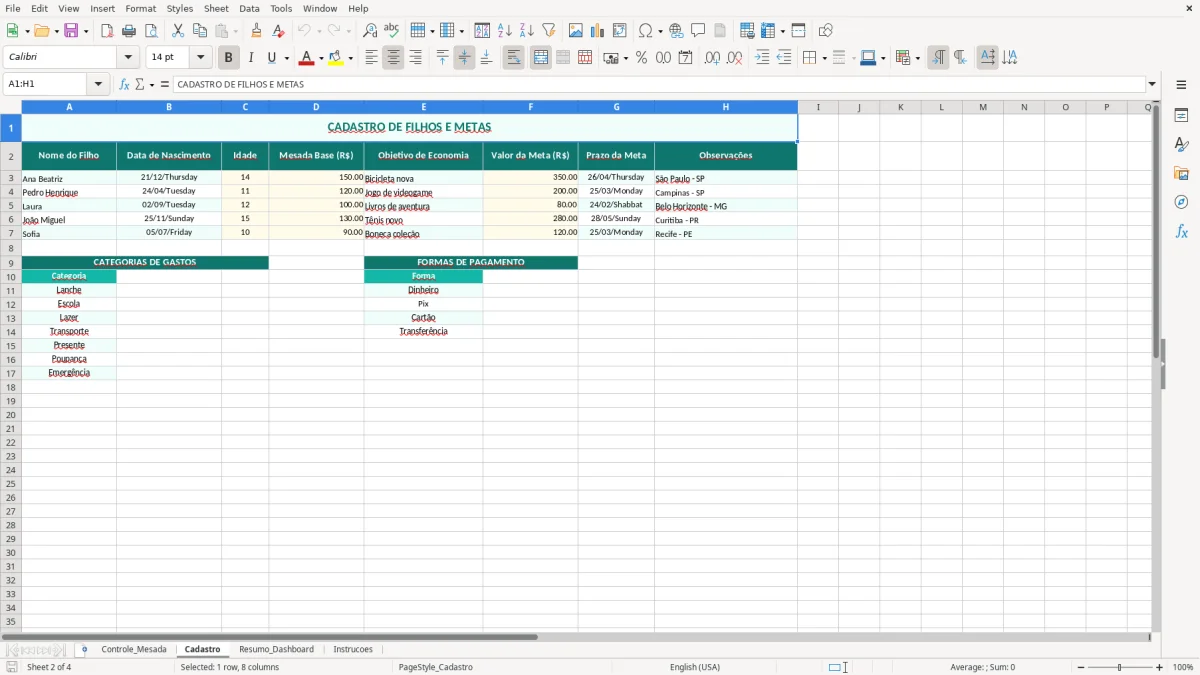Toggle Center Horizontally alignment

click(393, 58)
